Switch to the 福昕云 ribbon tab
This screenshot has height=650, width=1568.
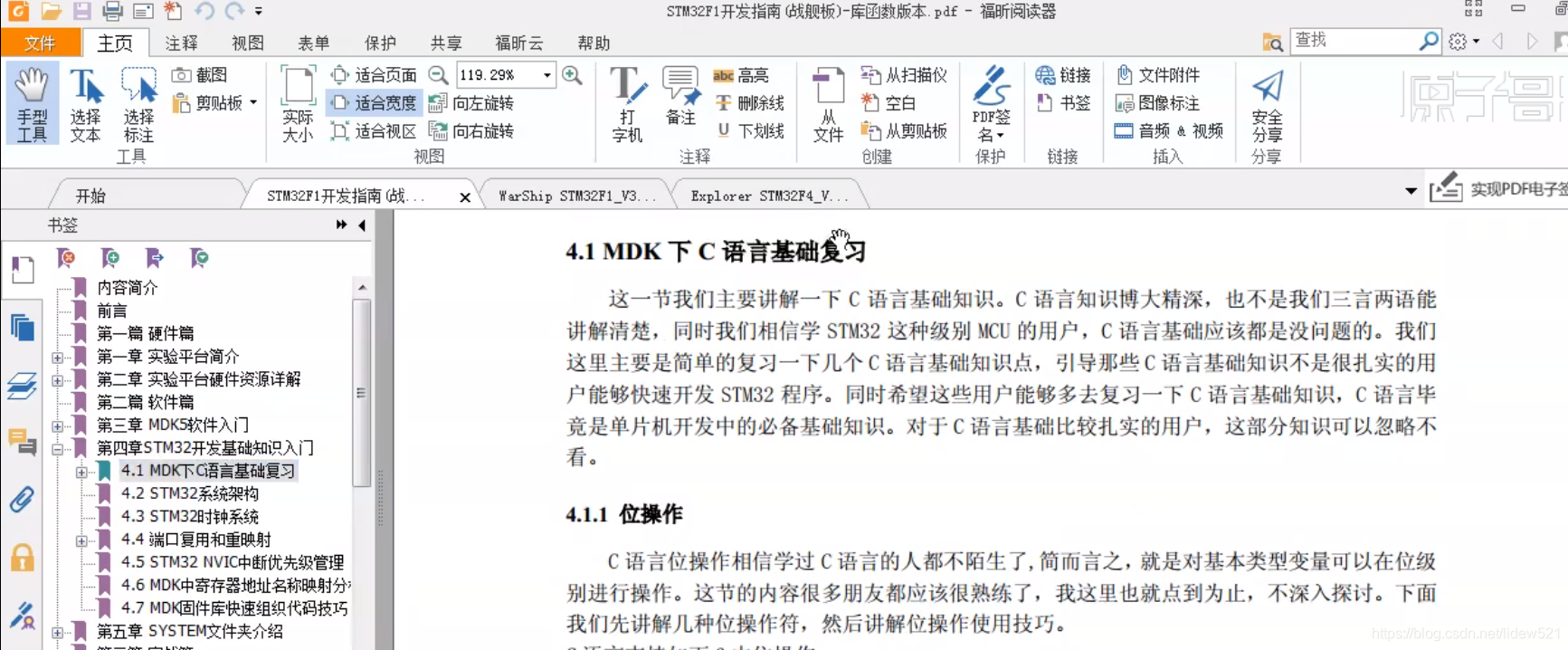519,43
